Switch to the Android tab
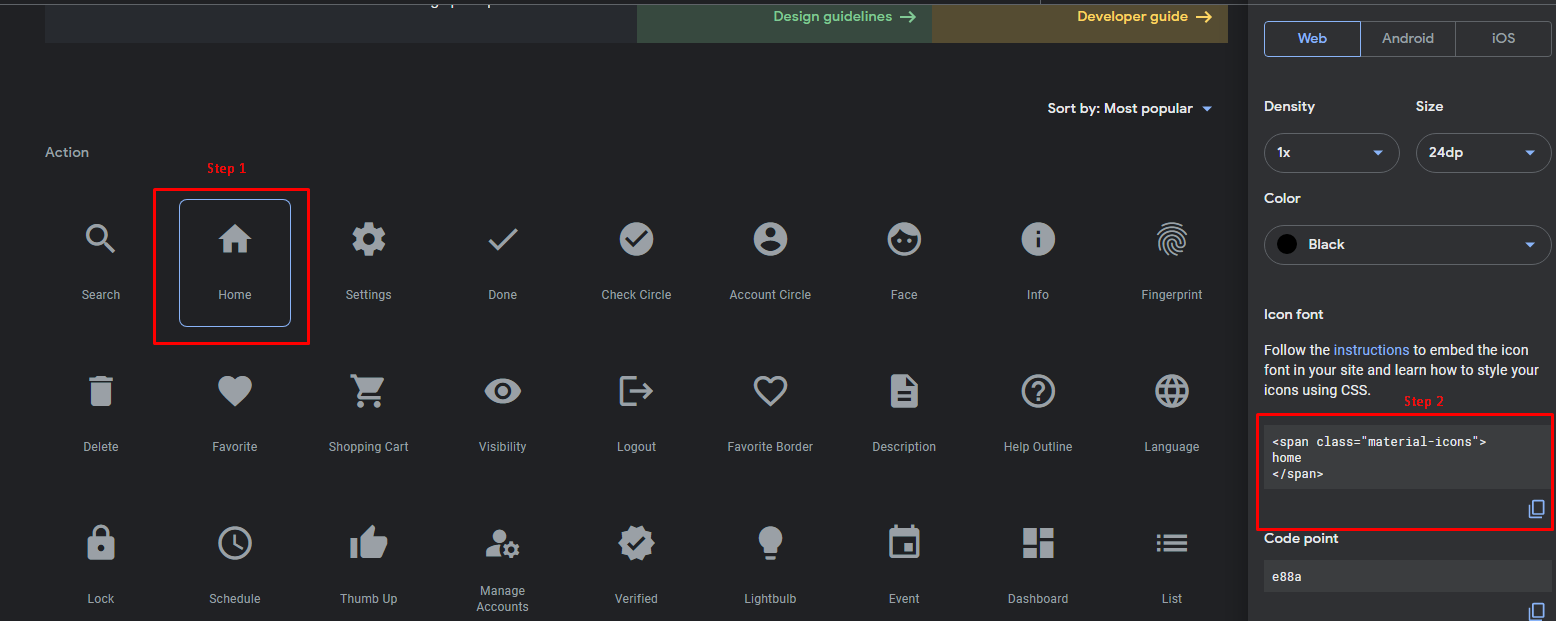This screenshot has width=1556, height=621. click(x=1408, y=38)
